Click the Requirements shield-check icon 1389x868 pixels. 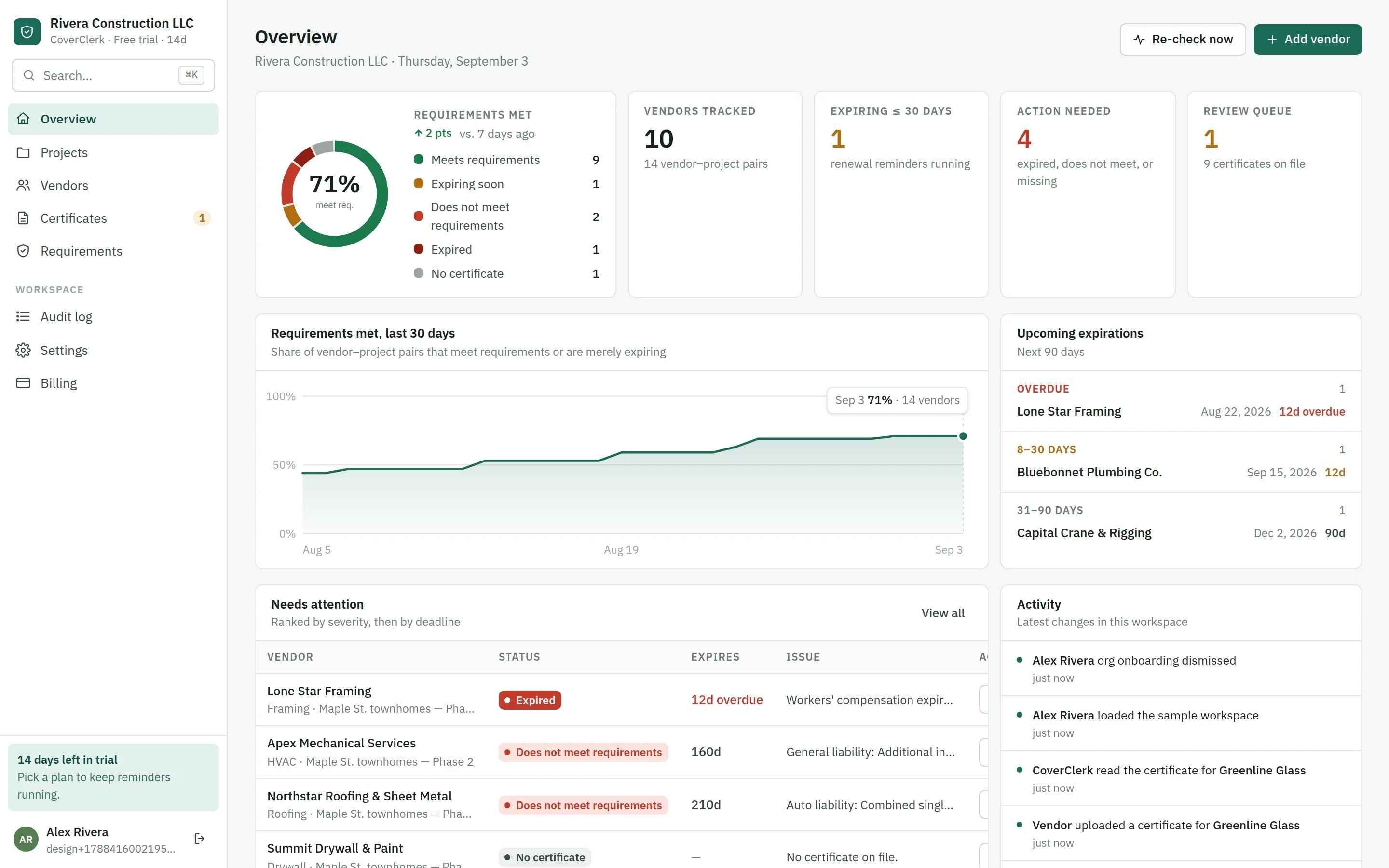(23, 251)
